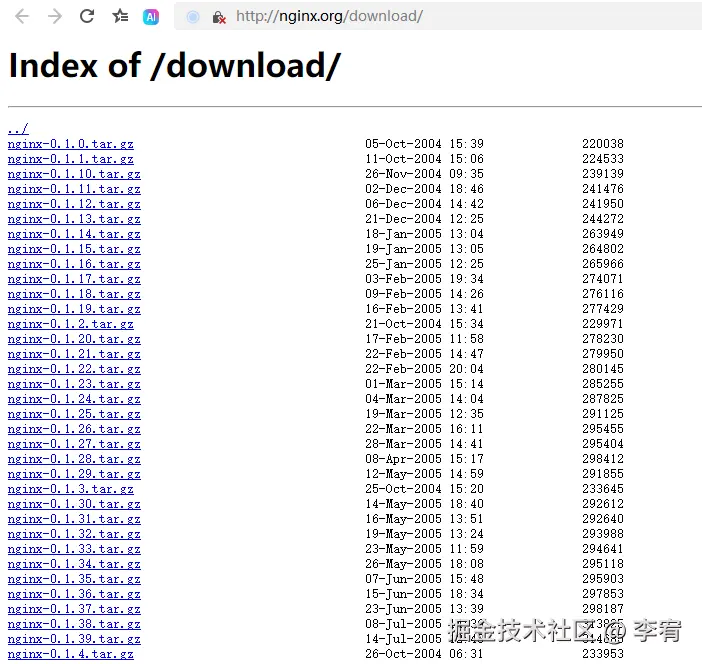Download nginx-0.1.39.tar.gz

tap(74, 639)
